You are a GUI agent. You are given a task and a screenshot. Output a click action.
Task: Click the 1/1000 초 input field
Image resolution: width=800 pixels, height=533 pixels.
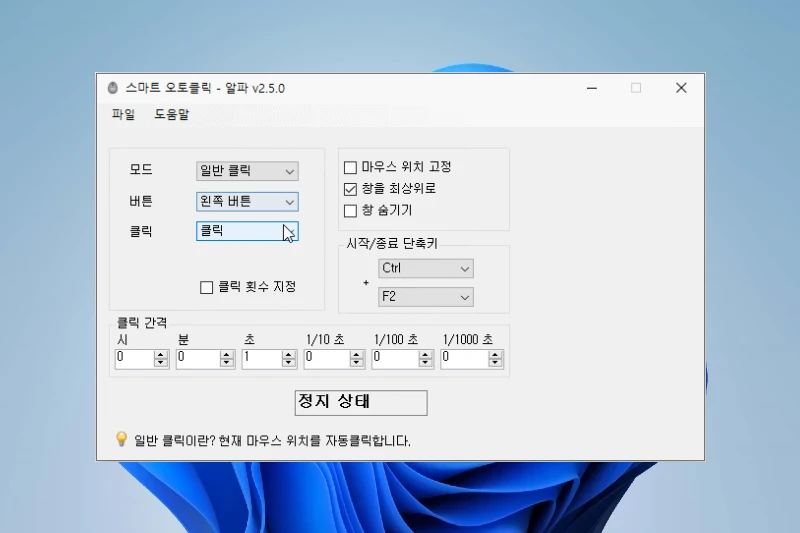pos(464,358)
